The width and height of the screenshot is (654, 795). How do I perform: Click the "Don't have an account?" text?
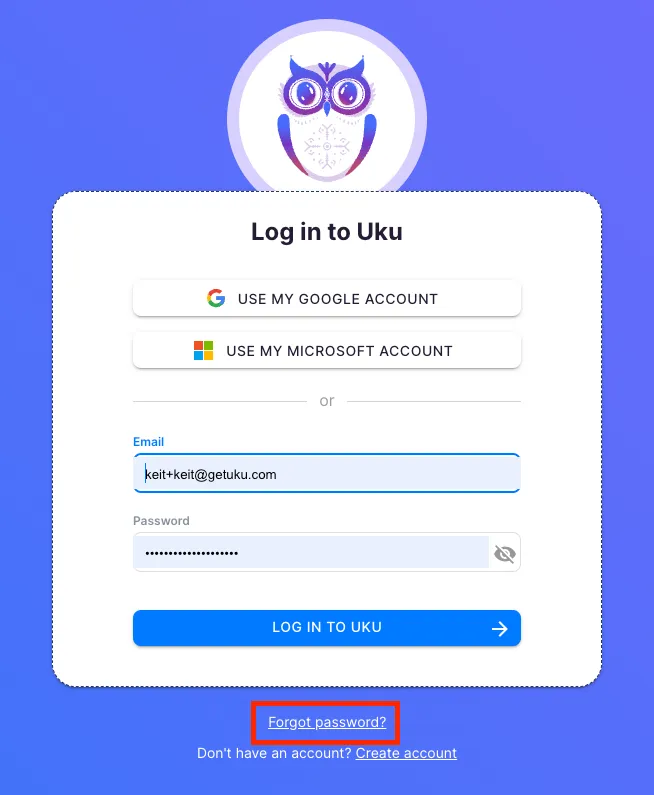(274, 753)
